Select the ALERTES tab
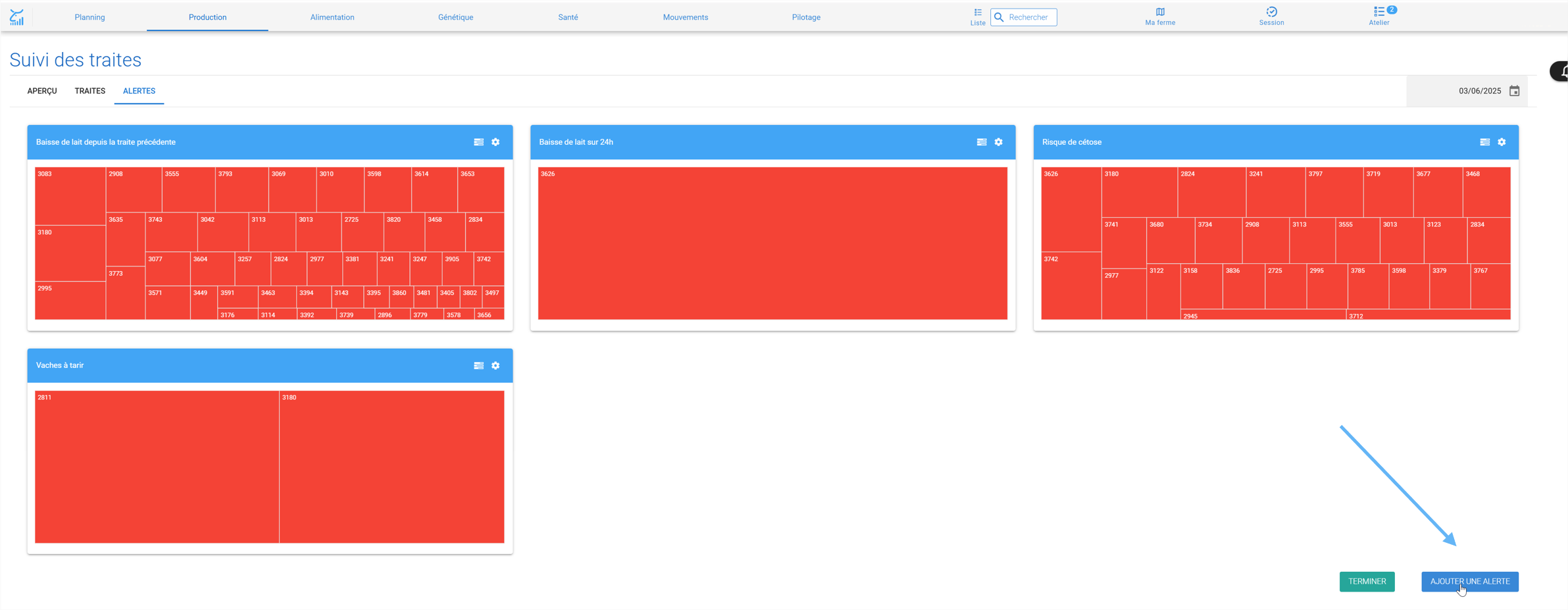 pos(139,91)
